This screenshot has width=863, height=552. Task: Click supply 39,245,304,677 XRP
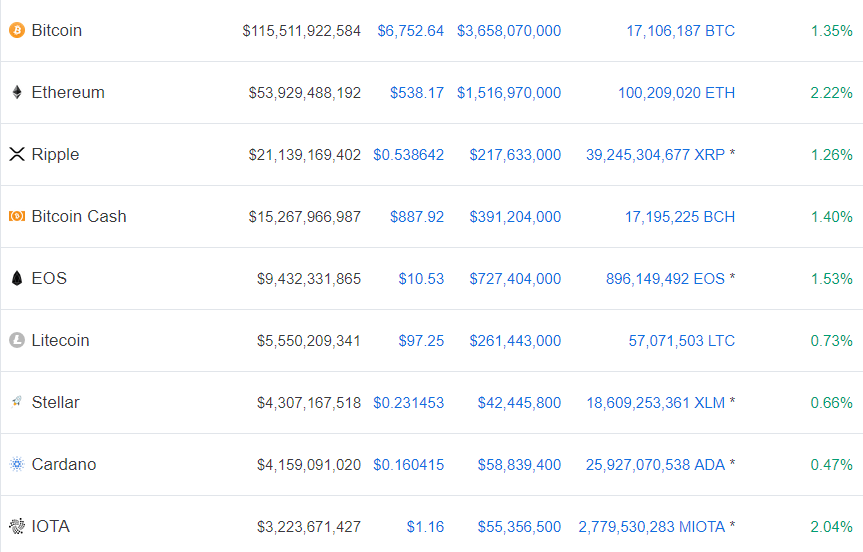pos(656,155)
